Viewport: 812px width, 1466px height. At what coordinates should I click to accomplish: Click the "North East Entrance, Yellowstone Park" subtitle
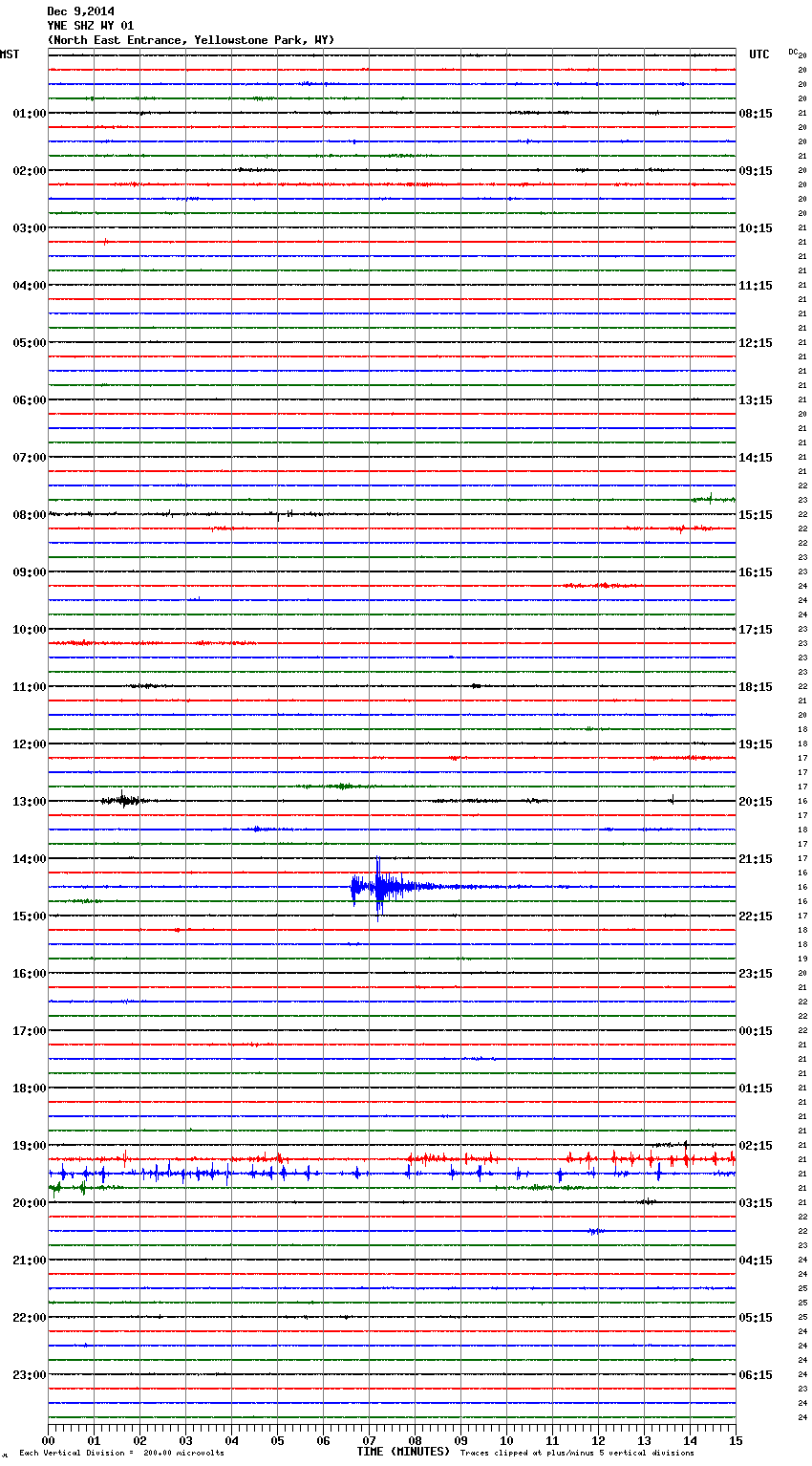tap(191, 40)
